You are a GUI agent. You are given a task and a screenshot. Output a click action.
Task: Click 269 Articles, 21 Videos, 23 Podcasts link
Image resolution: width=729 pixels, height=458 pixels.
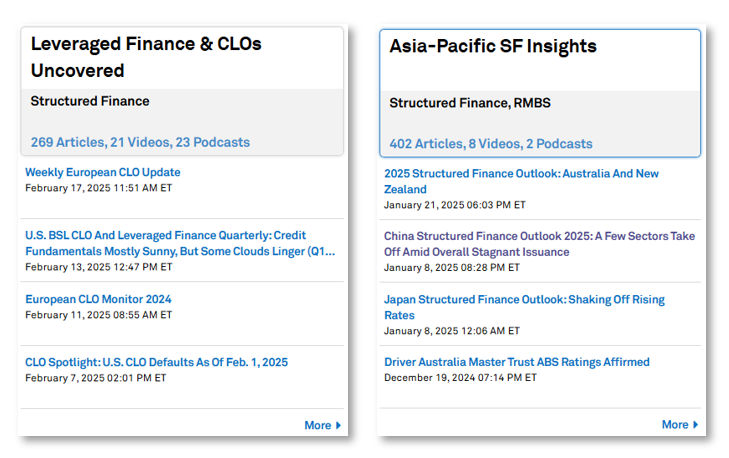coord(140,142)
